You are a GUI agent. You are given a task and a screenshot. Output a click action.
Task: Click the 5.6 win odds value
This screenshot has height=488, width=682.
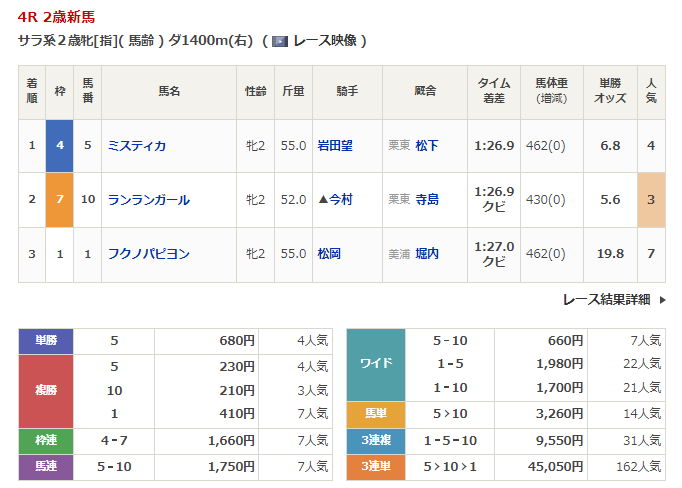coord(610,200)
